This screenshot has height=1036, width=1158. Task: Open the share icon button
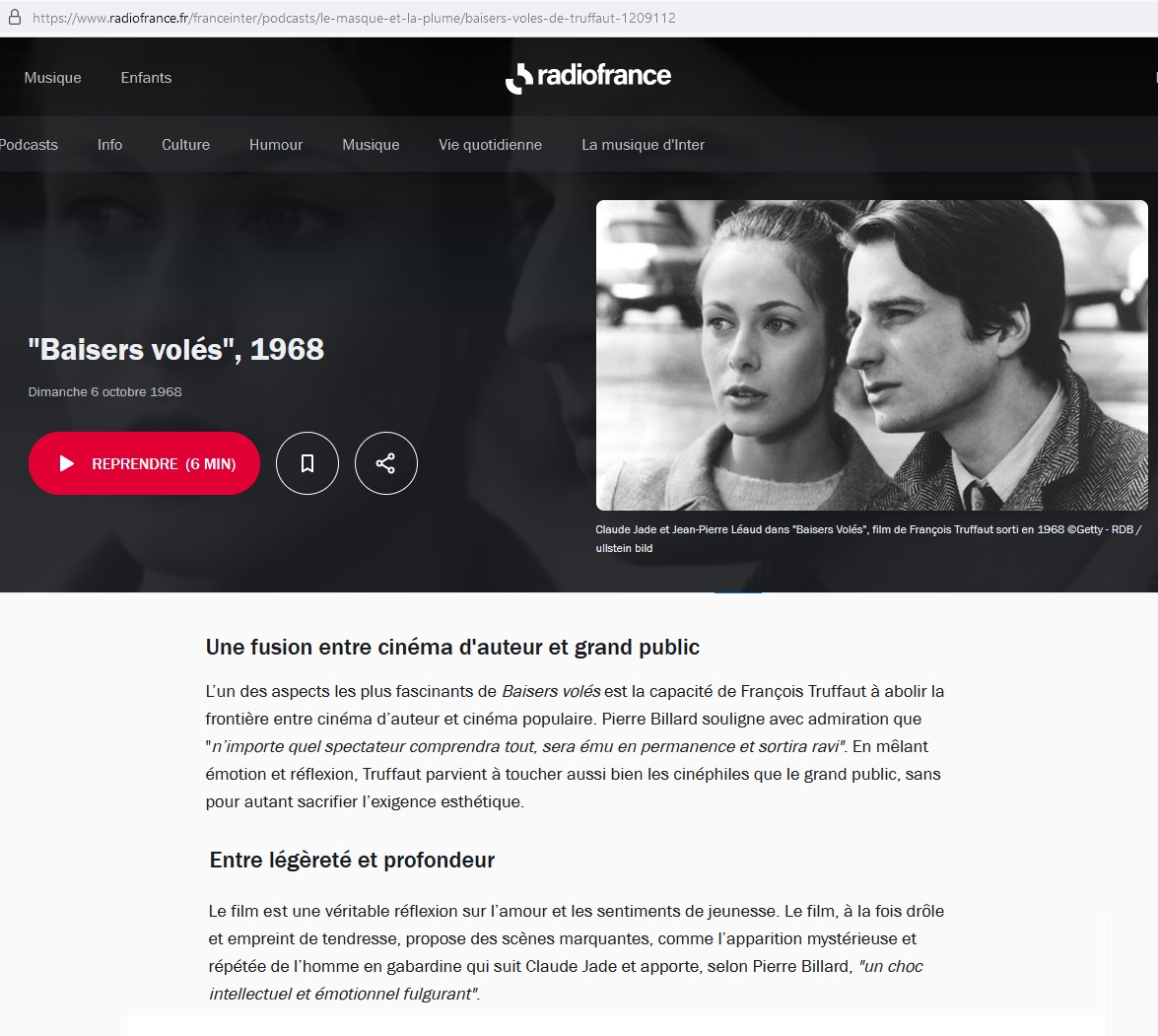point(385,463)
